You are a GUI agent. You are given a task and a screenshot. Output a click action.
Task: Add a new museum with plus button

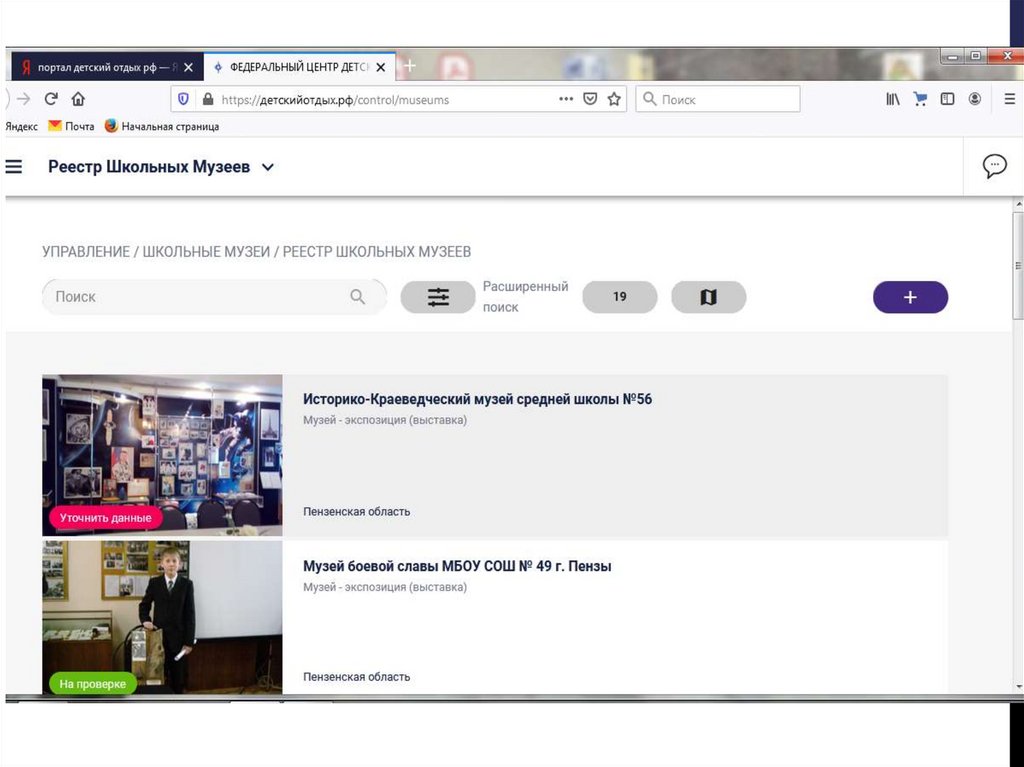[x=910, y=298]
